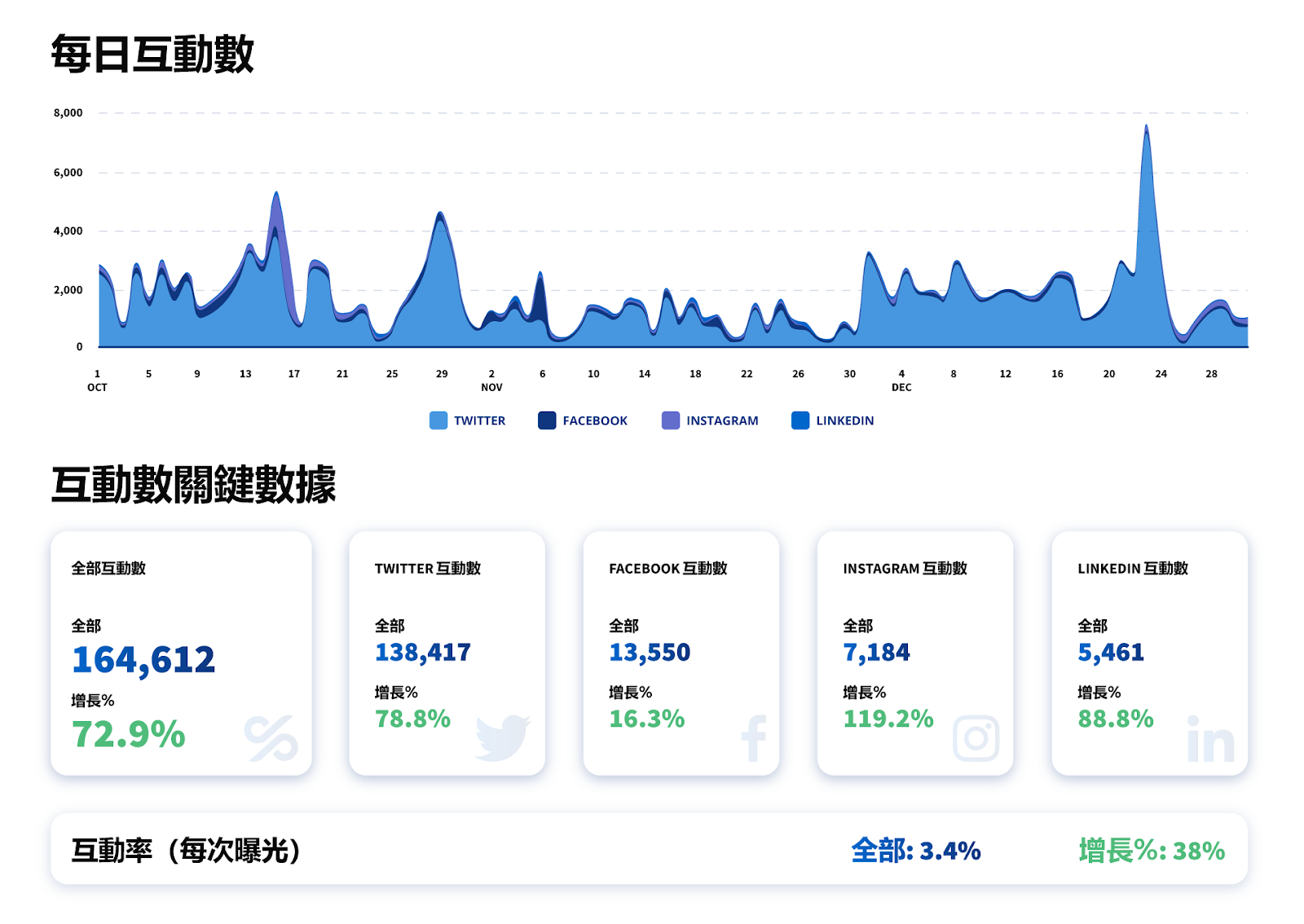Screen dimensions: 1304x924
Task: Toggle the Instagram legend color swatch
Action: pyautogui.click(x=671, y=420)
